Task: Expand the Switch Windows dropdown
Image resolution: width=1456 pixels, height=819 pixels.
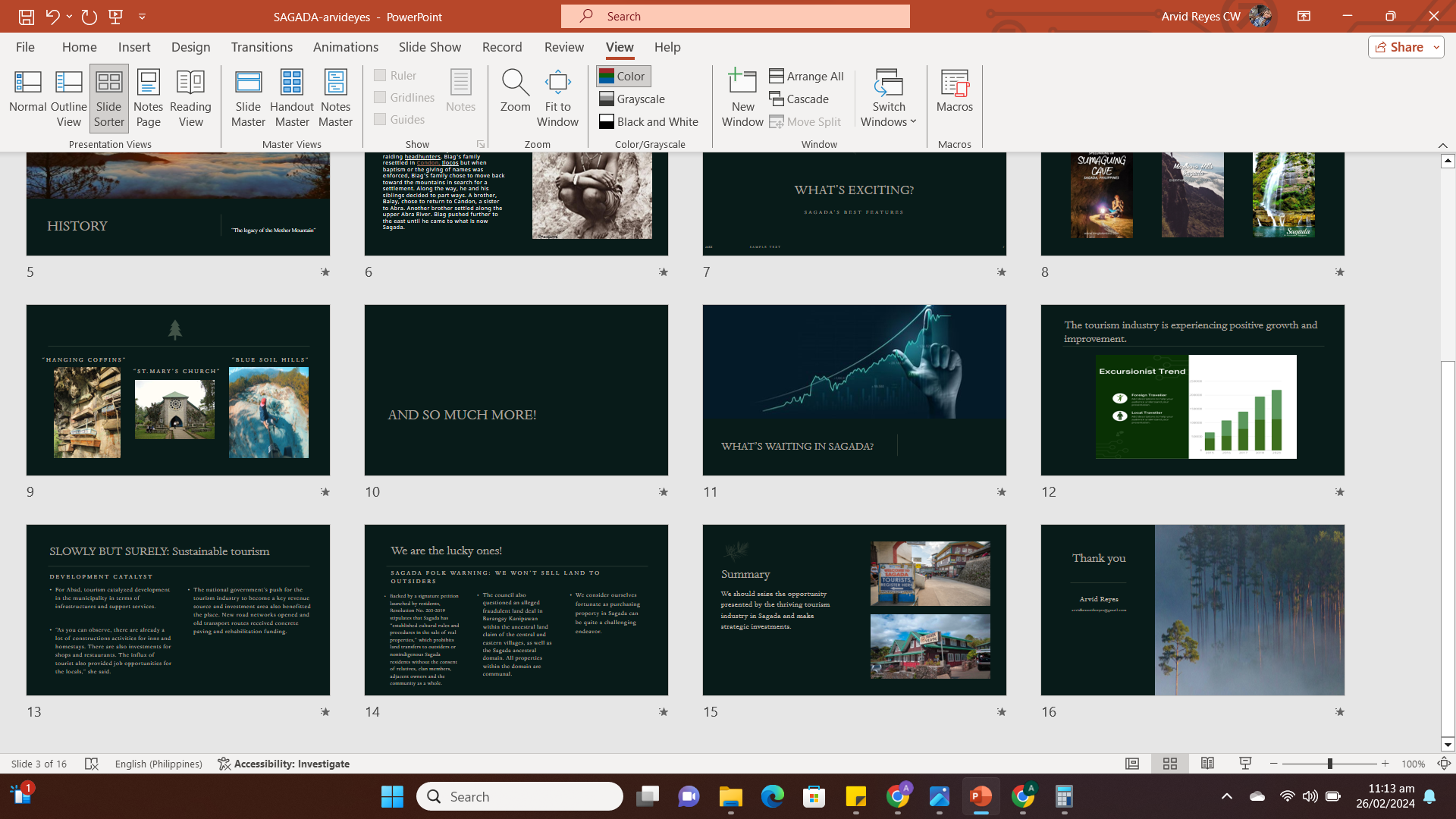Action: 889,99
